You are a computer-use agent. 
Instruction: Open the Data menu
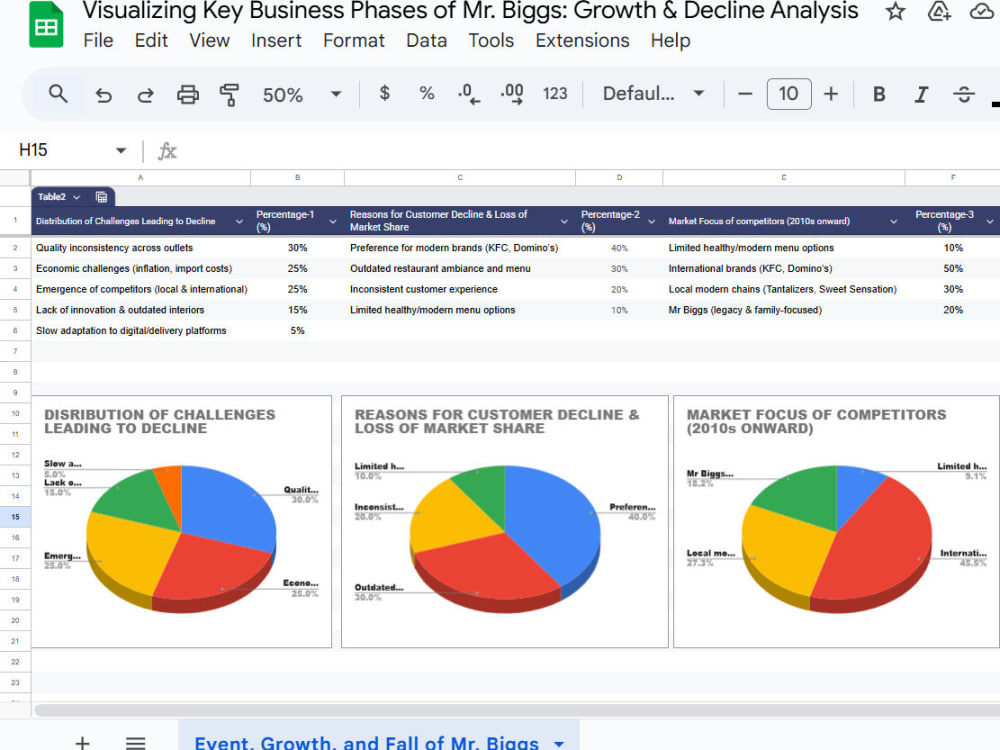tap(427, 40)
